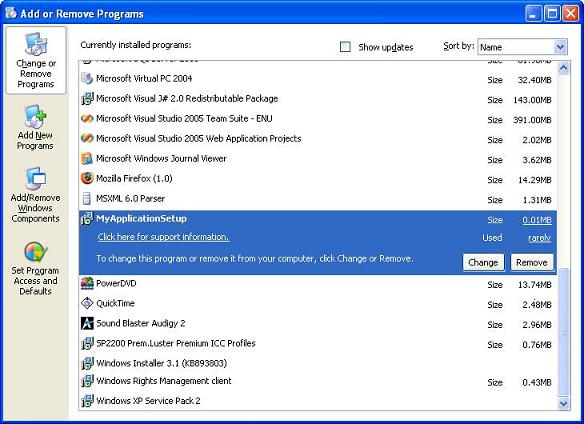The image size is (584, 424).
Task: Click the scrollbar down arrow
Action: tap(564, 404)
